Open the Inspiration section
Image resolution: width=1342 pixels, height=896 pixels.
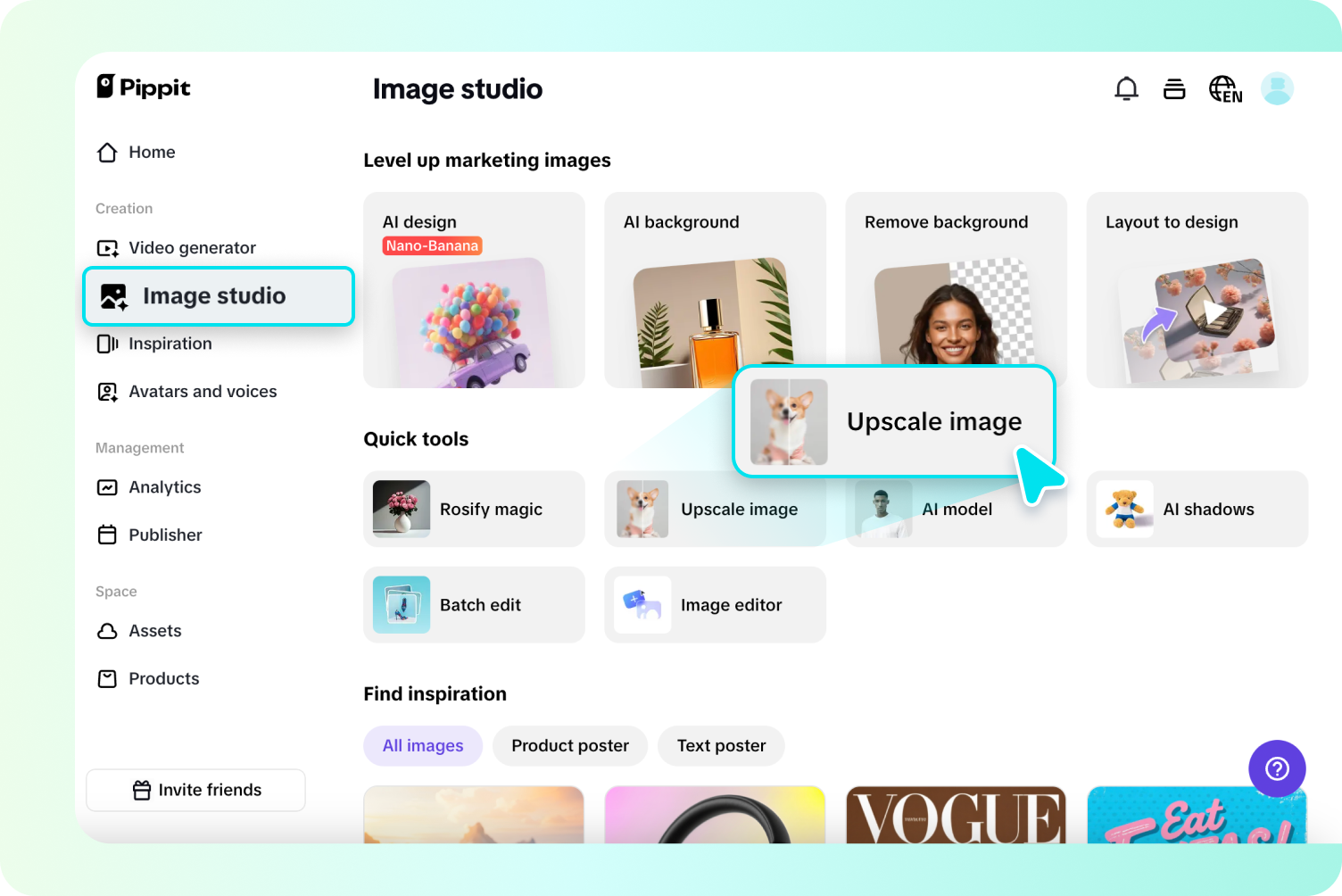click(170, 344)
